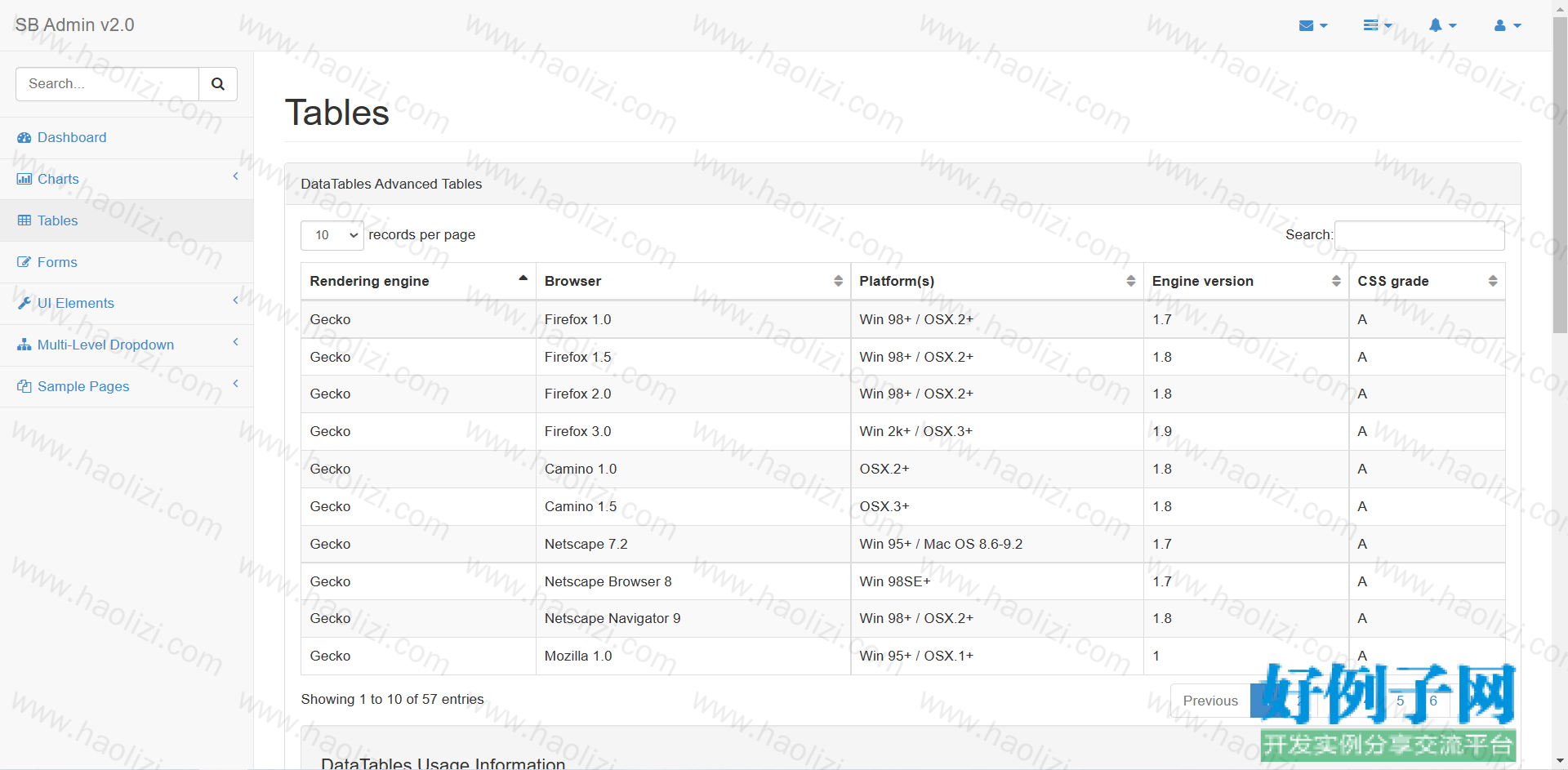Click the Multi-Level Dropdown sitemap icon
1568x770 pixels.
click(24, 345)
